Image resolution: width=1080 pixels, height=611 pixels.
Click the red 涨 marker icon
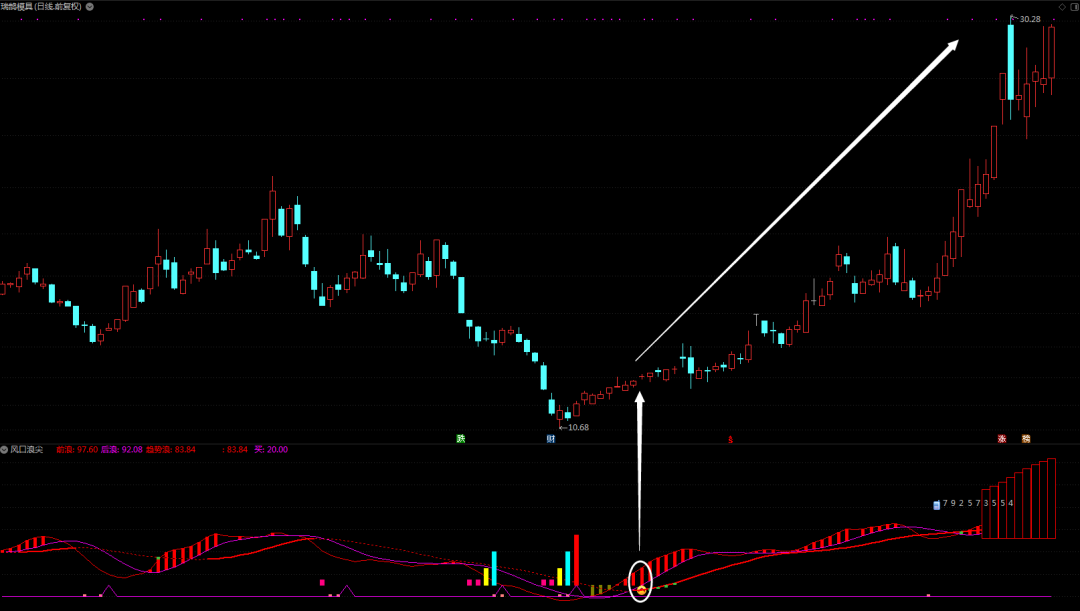(x=1002, y=439)
